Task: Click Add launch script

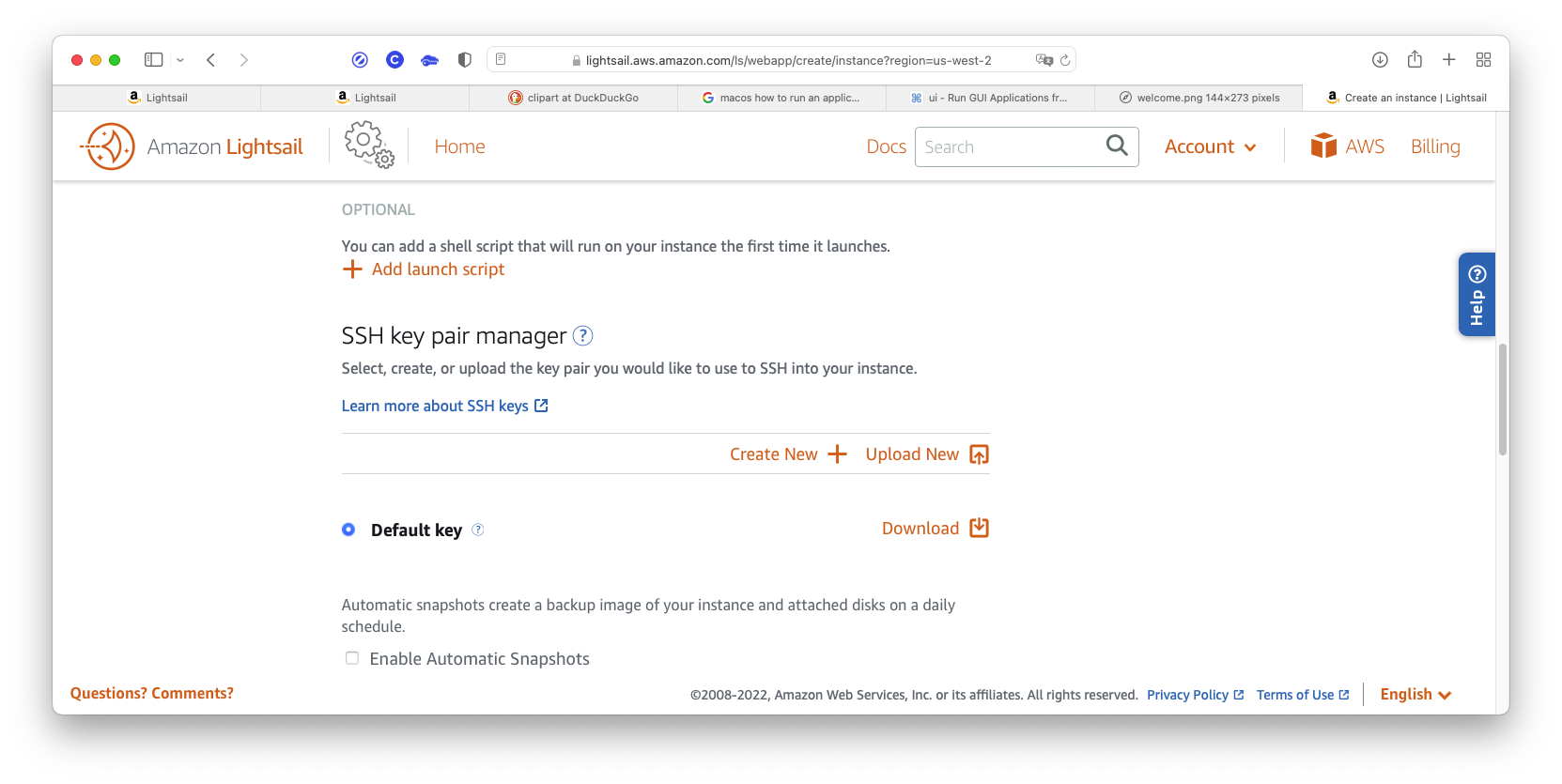Action: click(x=438, y=269)
